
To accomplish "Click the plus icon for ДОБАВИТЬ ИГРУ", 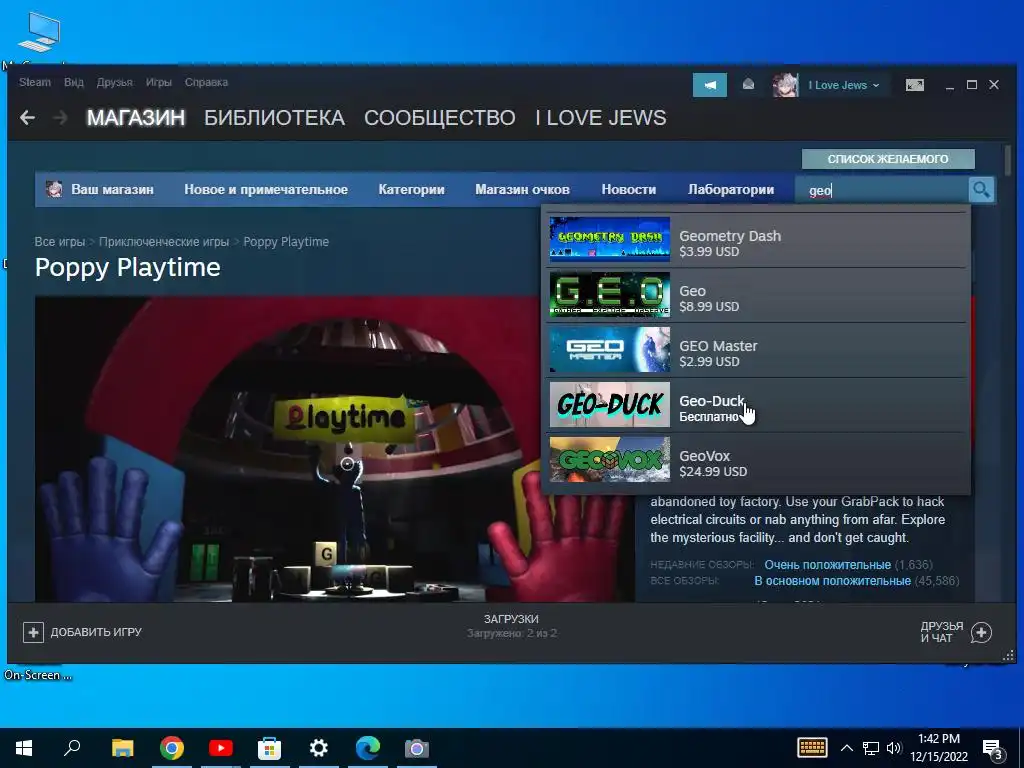I will tap(33, 632).
